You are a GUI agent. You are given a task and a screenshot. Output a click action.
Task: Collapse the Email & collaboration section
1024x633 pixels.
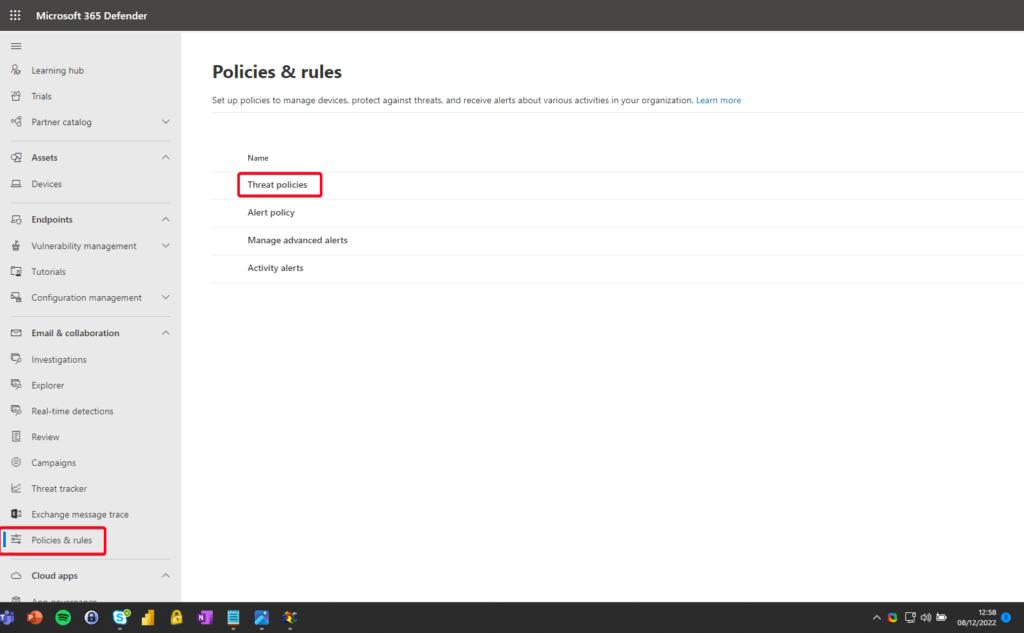166,332
